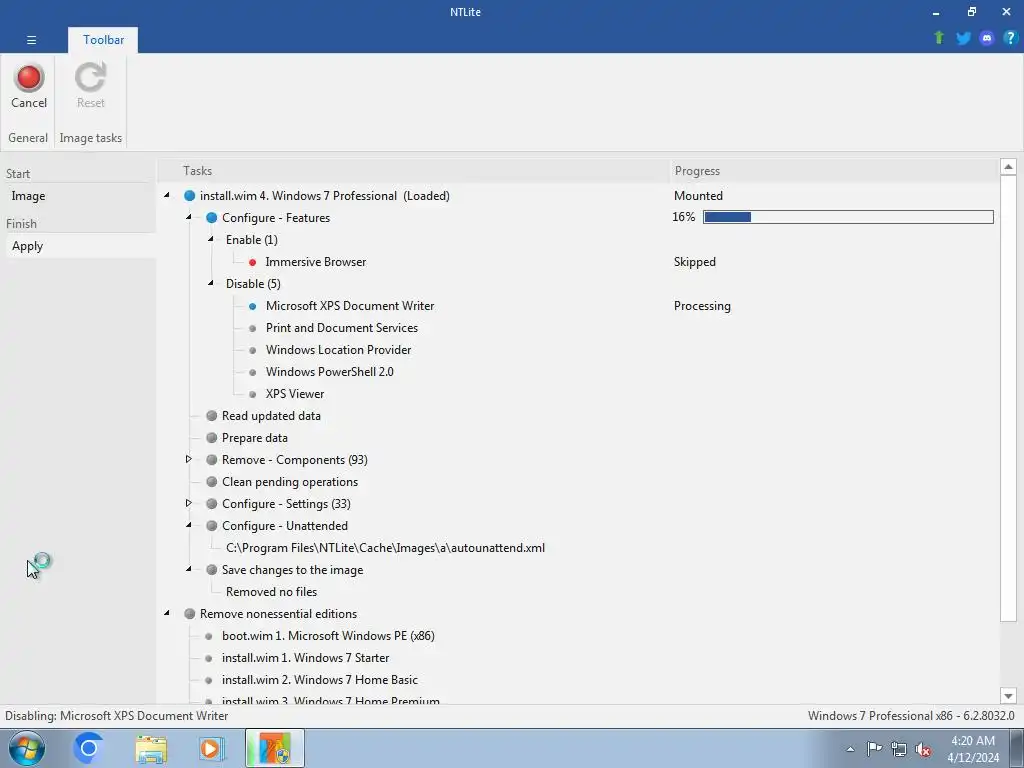Viewport: 1024px width, 768px height.
Task: Open the hamburger menu icon
Action: click(31, 40)
